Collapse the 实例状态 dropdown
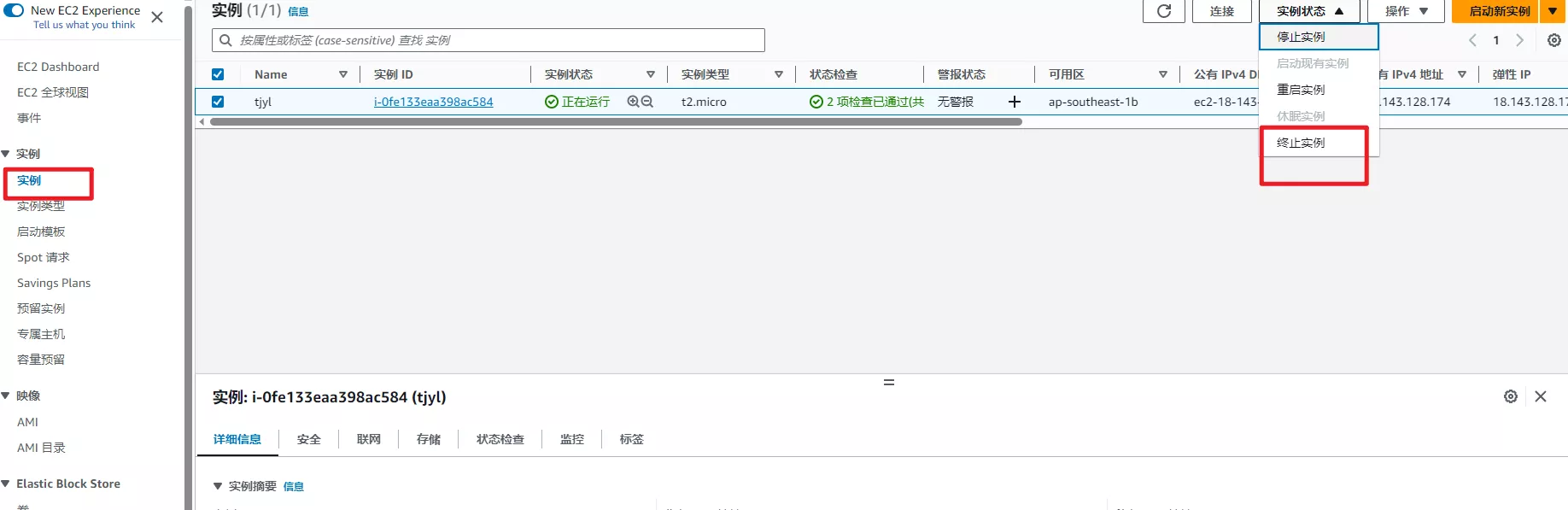This screenshot has width=1568, height=510. click(1309, 11)
